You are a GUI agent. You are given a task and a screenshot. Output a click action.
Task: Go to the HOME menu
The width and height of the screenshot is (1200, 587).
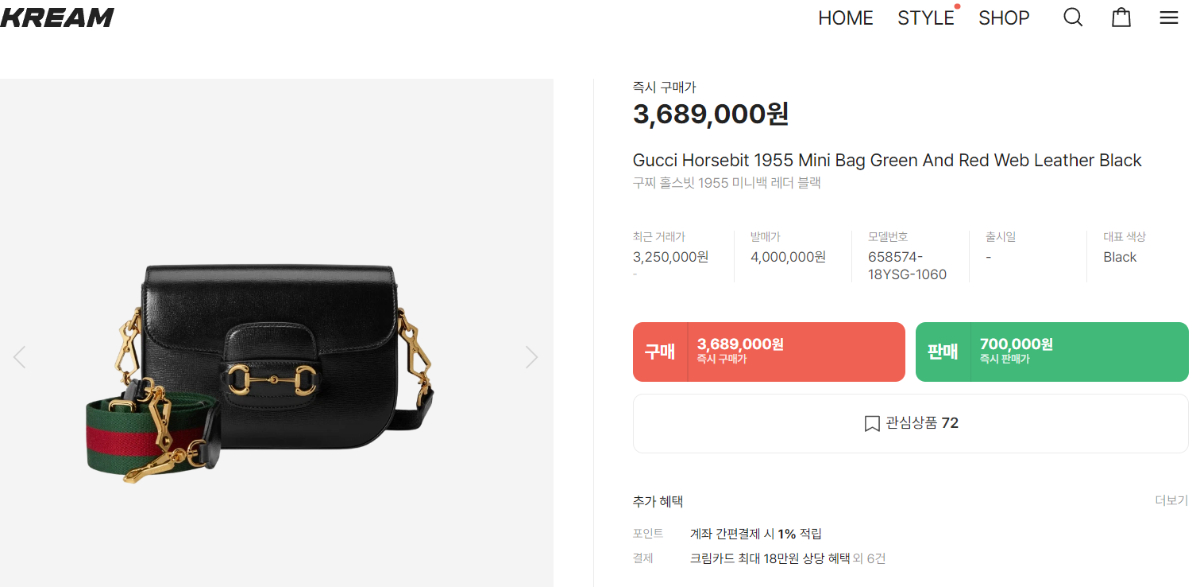coord(846,18)
